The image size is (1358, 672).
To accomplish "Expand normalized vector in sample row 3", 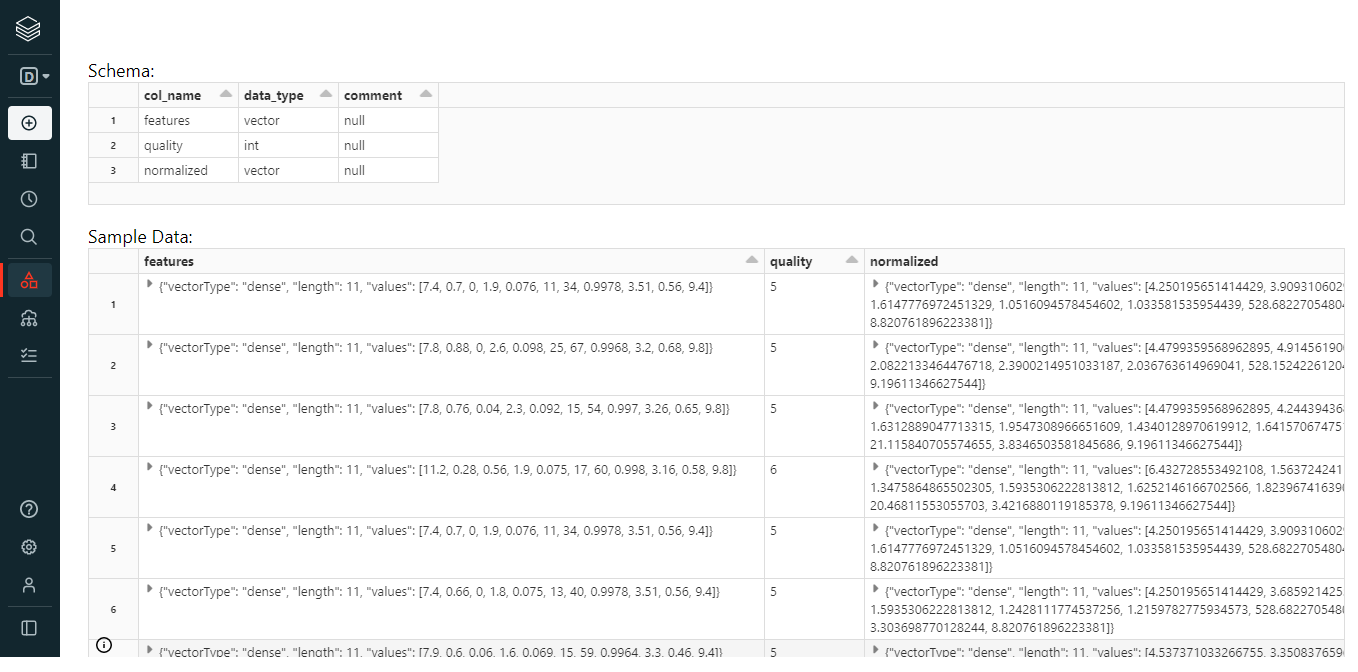I will pyautogui.click(x=876, y=407).
